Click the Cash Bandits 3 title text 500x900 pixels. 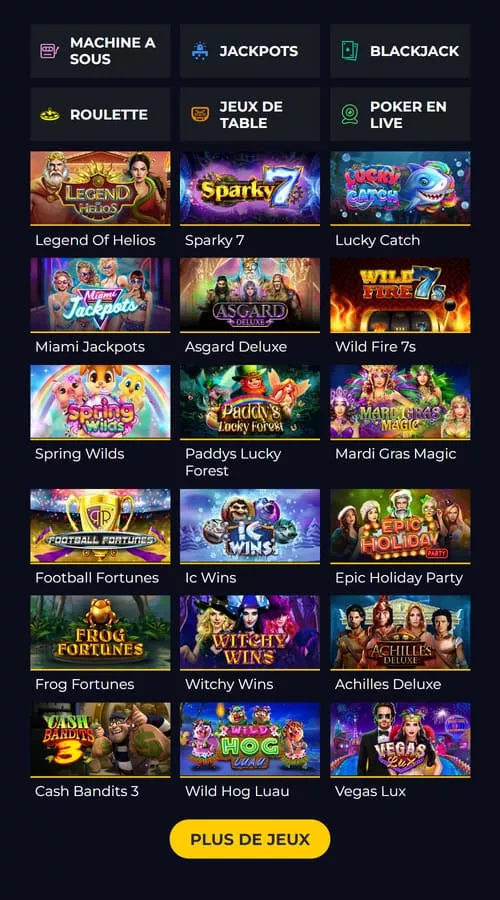(x=87, y=791)
